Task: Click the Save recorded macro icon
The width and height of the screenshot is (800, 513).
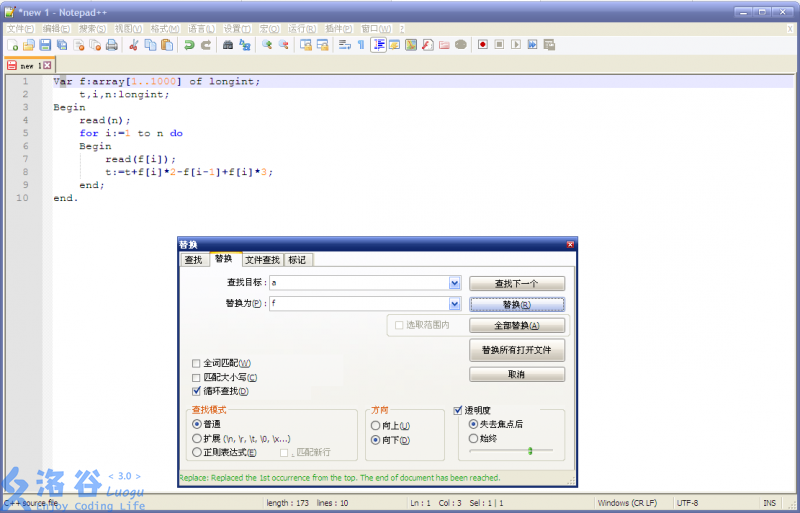Action: click(549, 45)
